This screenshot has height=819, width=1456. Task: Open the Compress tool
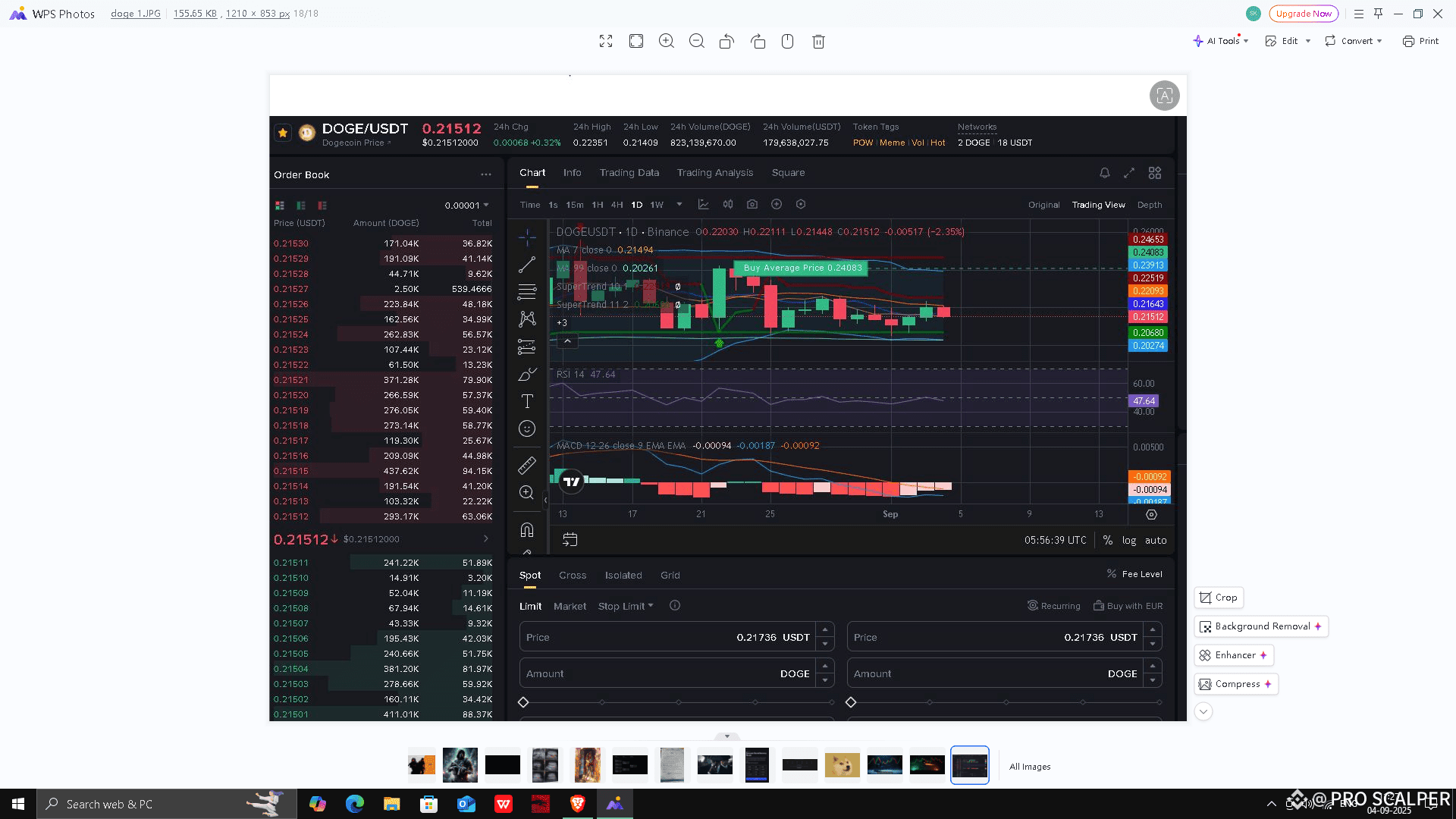tap(1236, 684)
